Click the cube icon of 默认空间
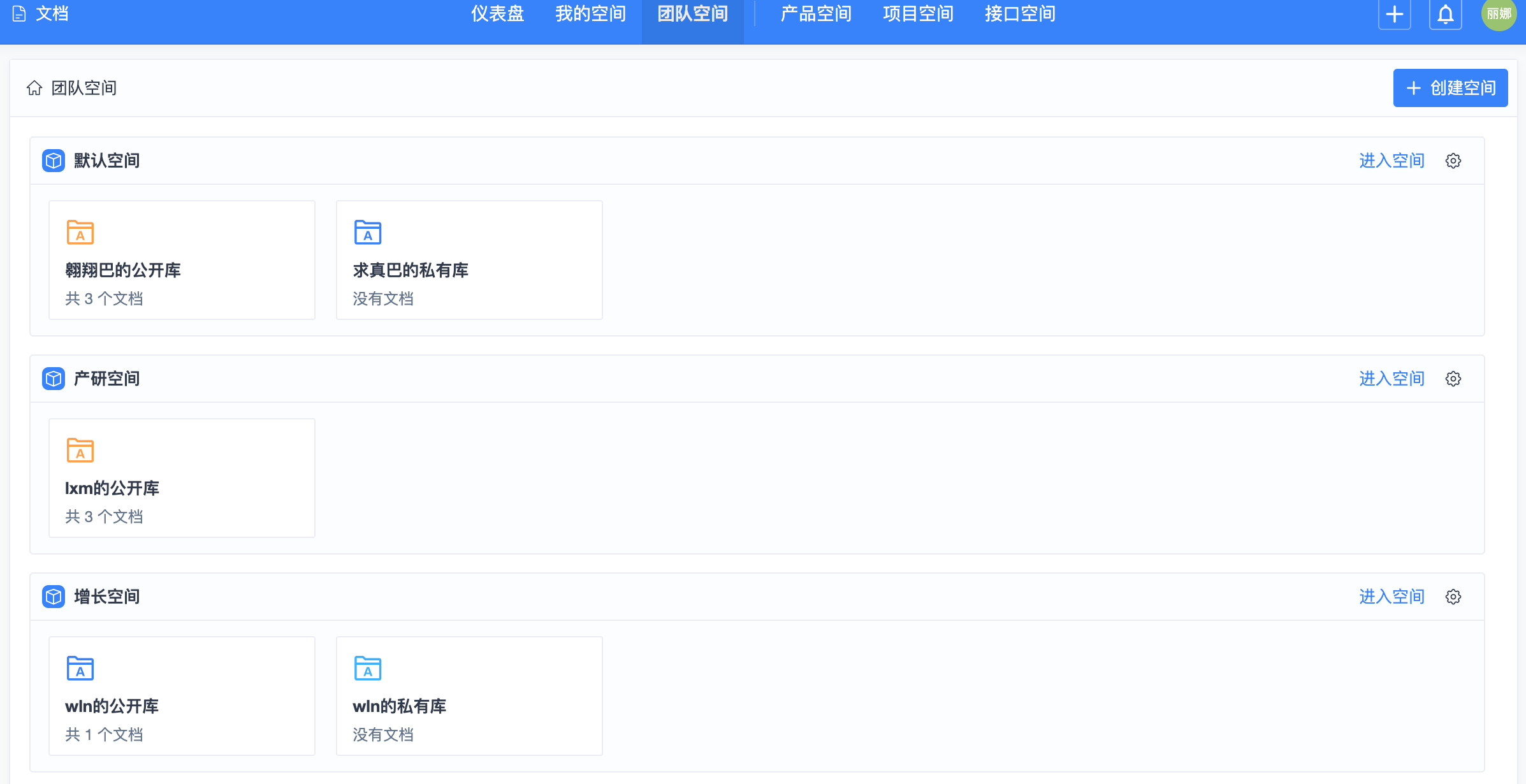This screenshot has height=784, width=1526. (x=54, y=161)
